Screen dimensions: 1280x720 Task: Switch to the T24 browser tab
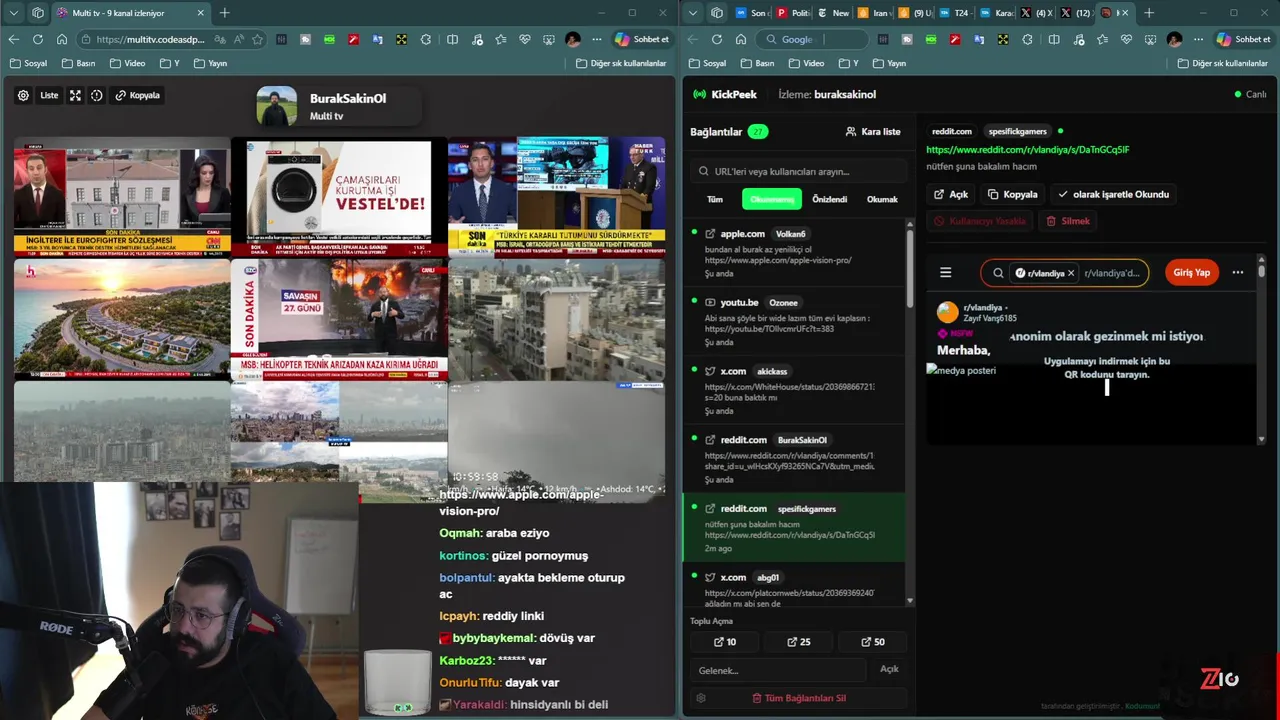click(954, 13)
